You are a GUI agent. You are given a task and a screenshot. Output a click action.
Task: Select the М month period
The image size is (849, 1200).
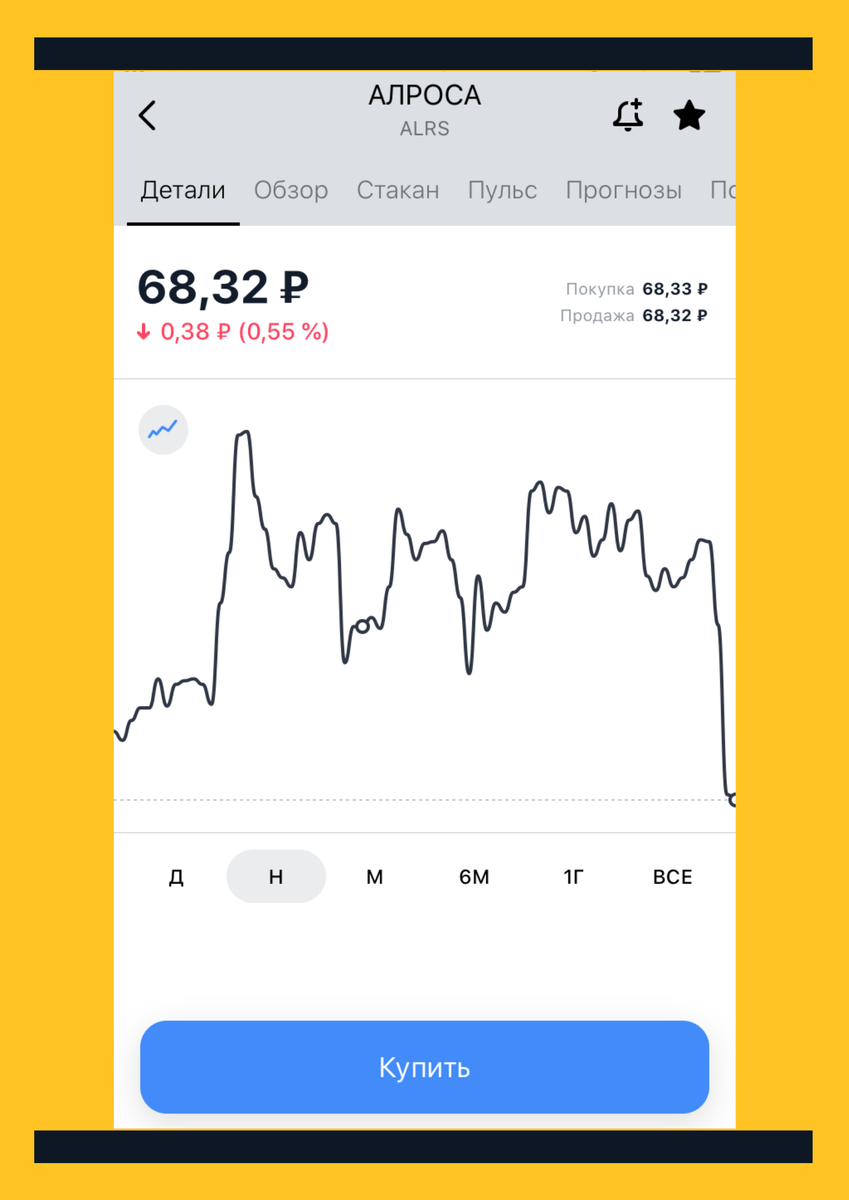point(375,877)
